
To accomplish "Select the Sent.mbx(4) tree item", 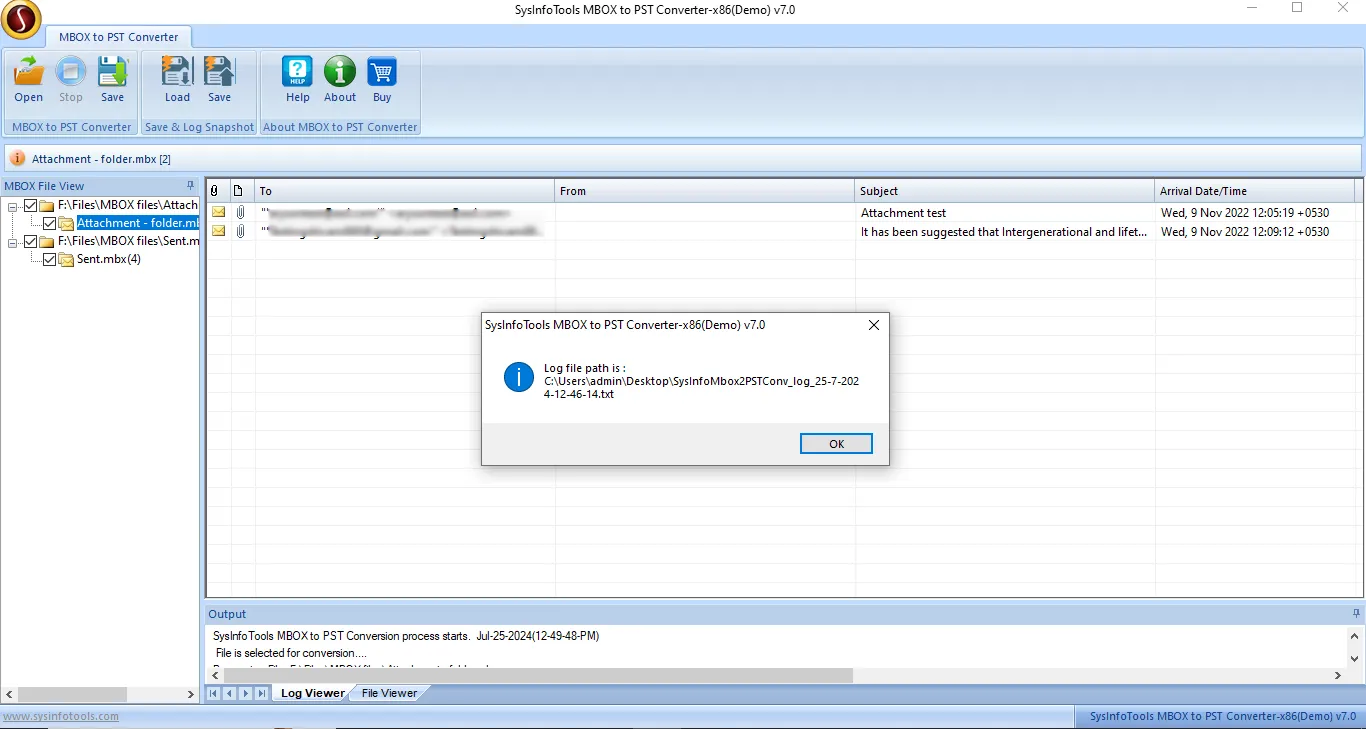I will [x=109, y=259].
